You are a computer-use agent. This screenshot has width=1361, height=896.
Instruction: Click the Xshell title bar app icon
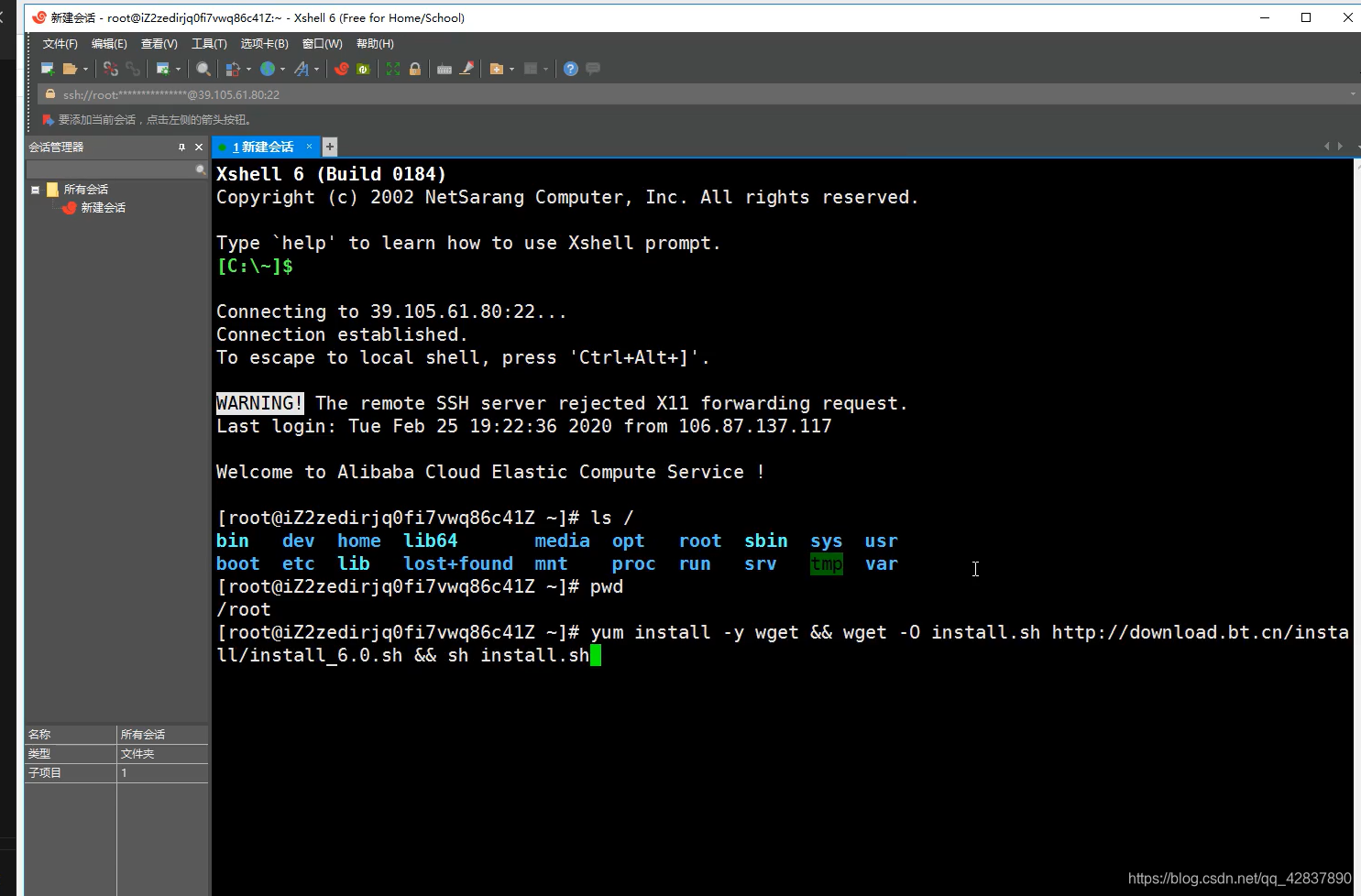38,17
